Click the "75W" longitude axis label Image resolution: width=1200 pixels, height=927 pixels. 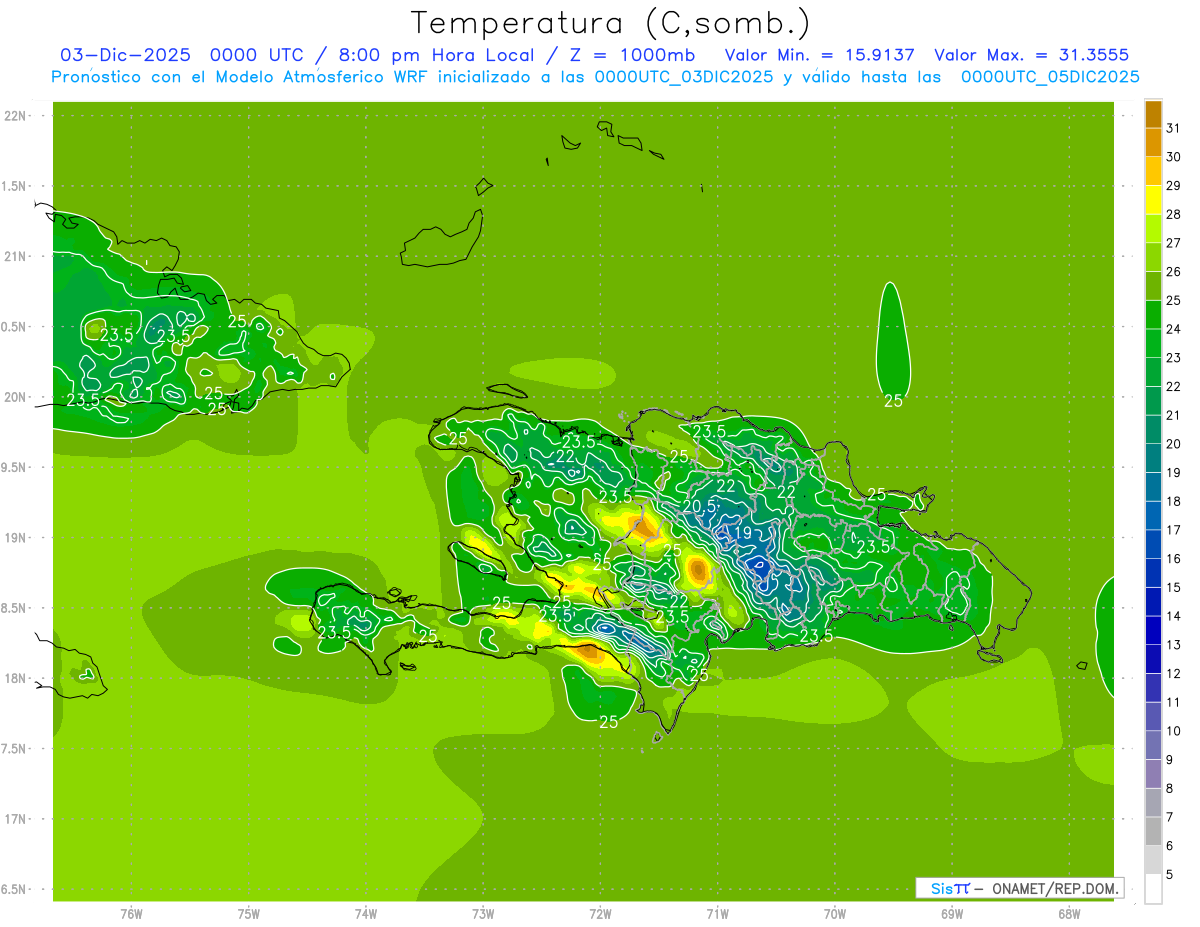click(248, 914)
